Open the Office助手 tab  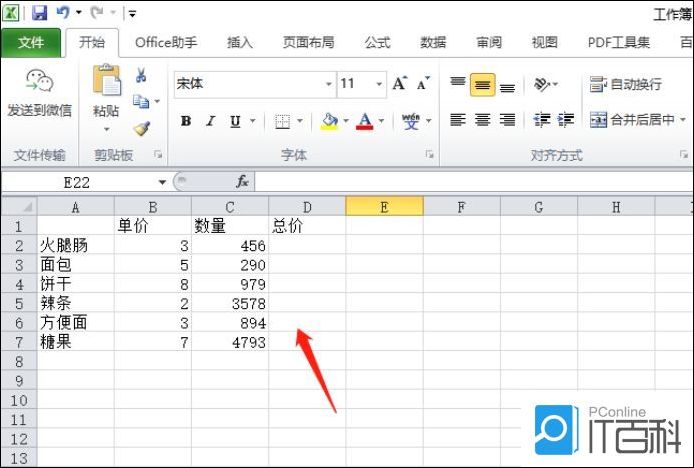click(x=166, y=43)
